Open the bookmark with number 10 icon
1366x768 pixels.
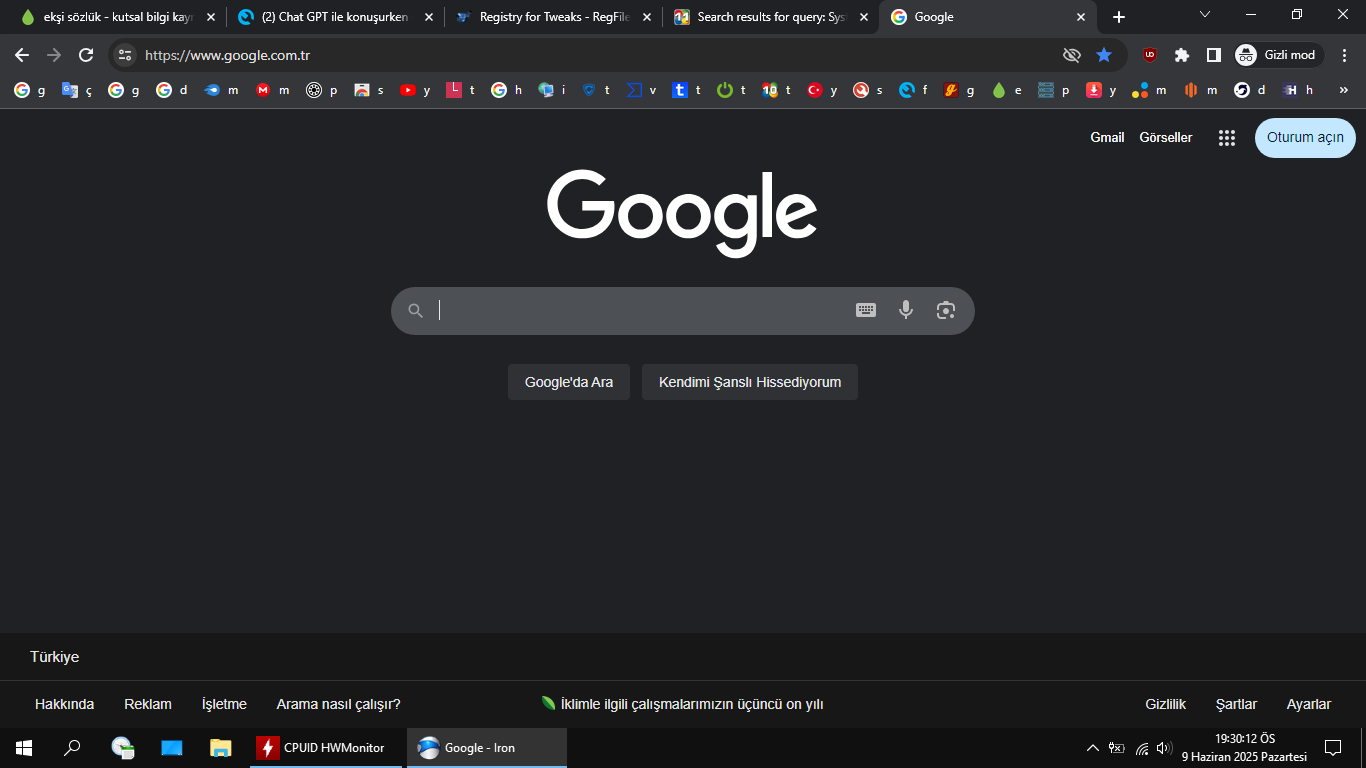point(777,90)
